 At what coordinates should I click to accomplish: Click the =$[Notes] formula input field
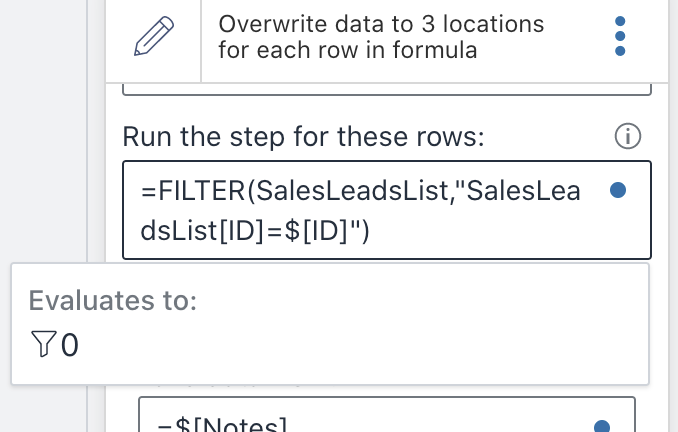click(x=387, y=414)
